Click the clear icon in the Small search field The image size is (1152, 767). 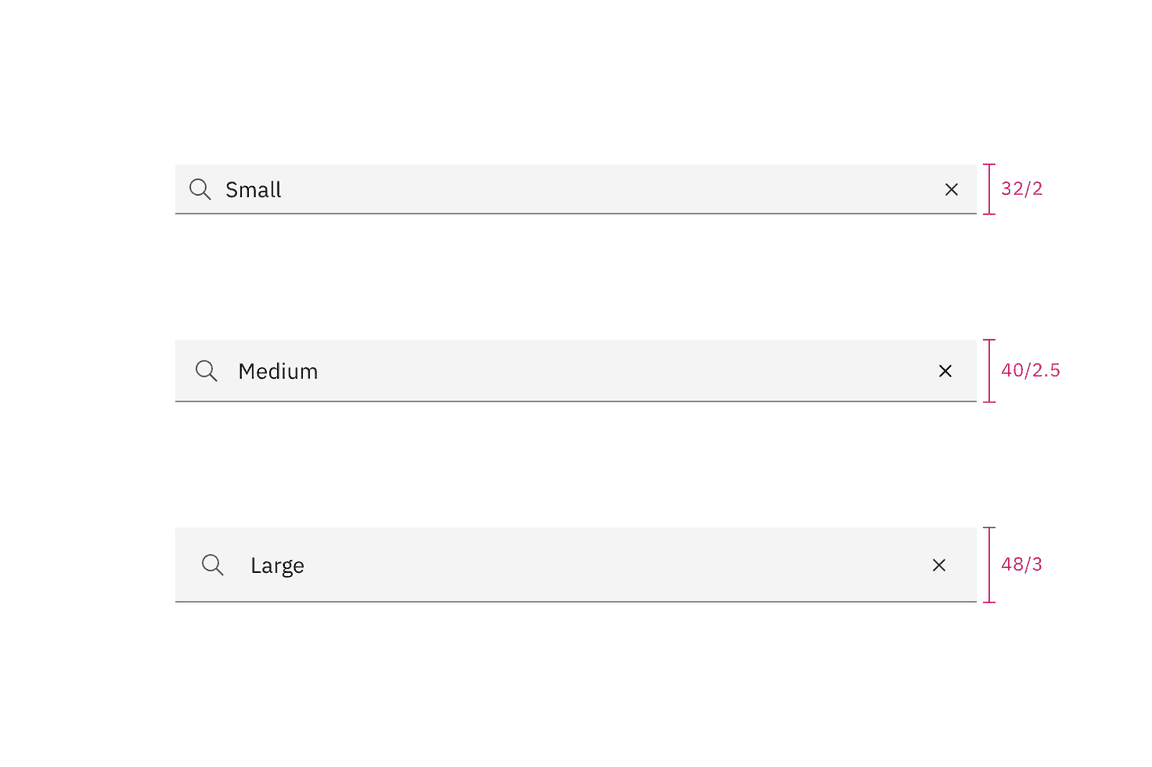951,189
